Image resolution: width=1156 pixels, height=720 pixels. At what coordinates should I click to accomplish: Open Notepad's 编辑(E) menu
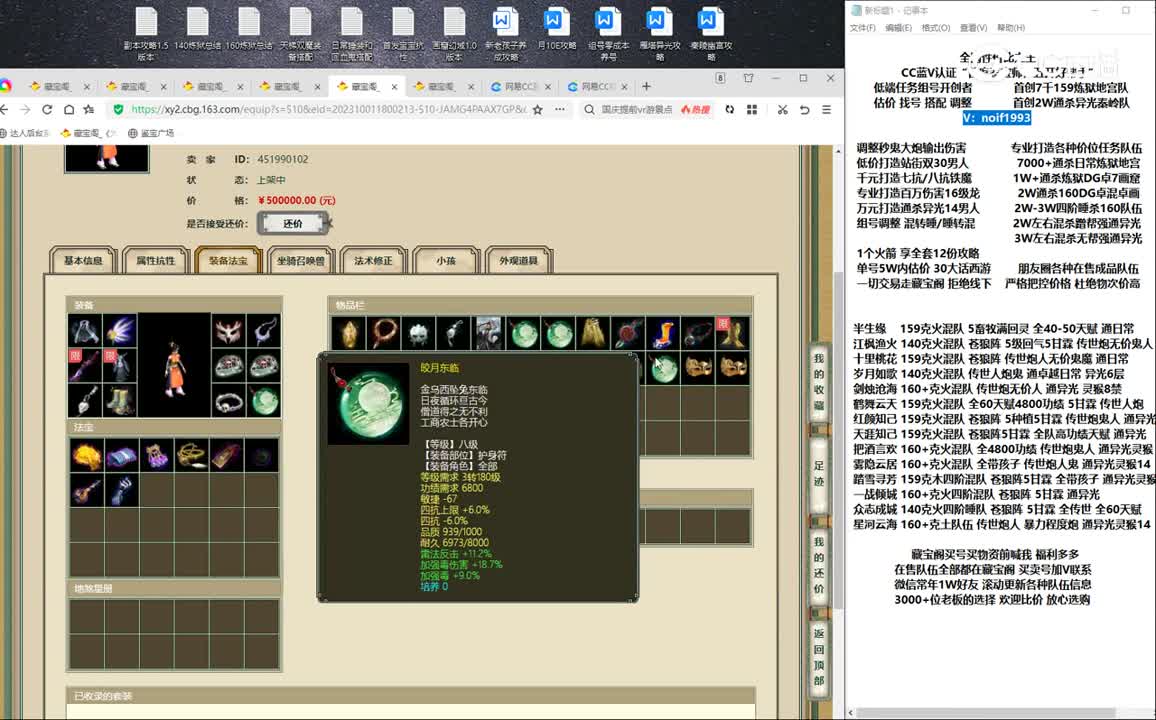point(898,28)
